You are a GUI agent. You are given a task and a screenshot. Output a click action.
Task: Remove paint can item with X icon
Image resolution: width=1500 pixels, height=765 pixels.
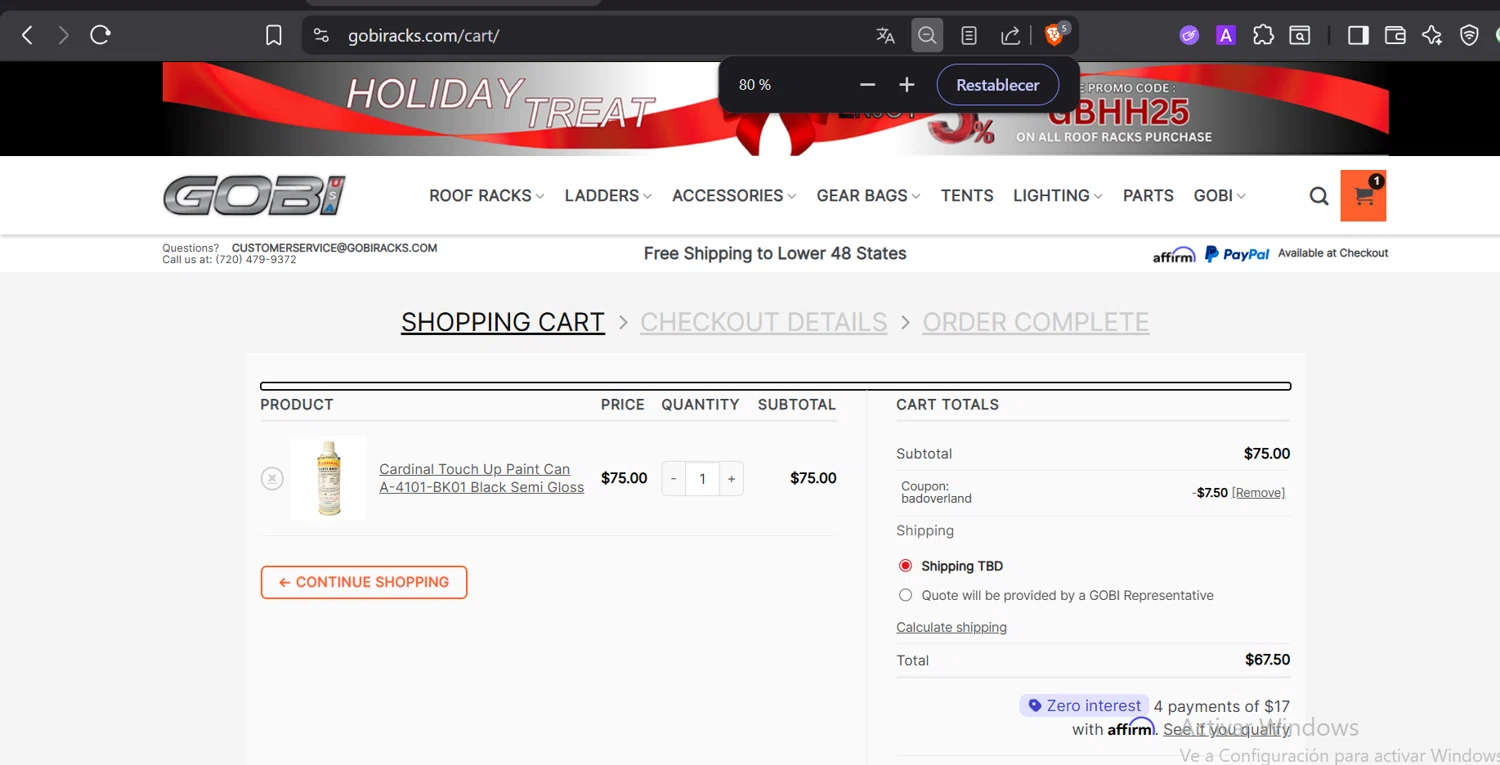pyautogui.click(x=272, y=479)
